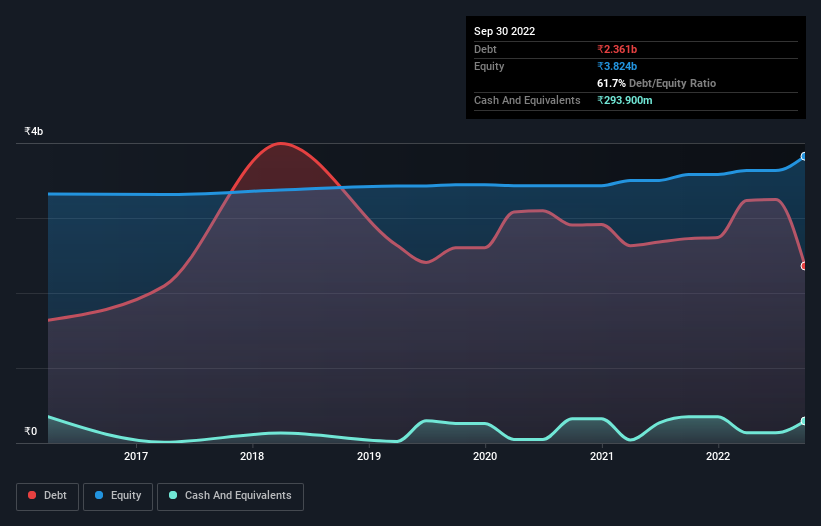Click the 2021 x-axis label
821x526 pixels.
(602, 456)
